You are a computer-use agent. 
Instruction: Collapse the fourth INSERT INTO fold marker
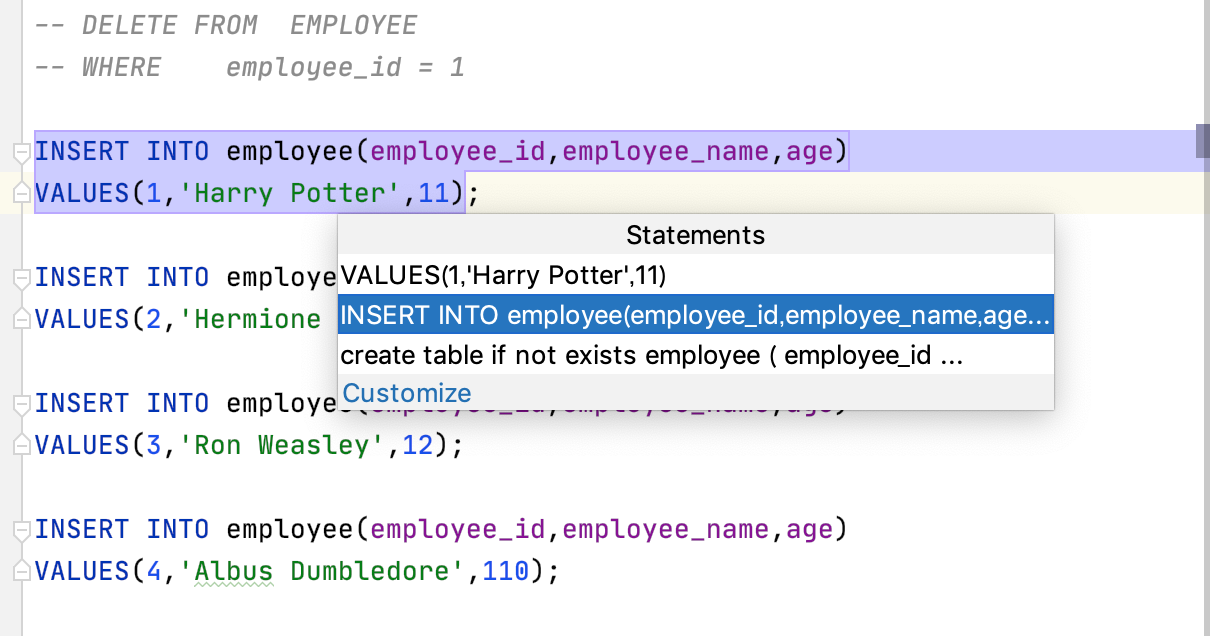21,530
